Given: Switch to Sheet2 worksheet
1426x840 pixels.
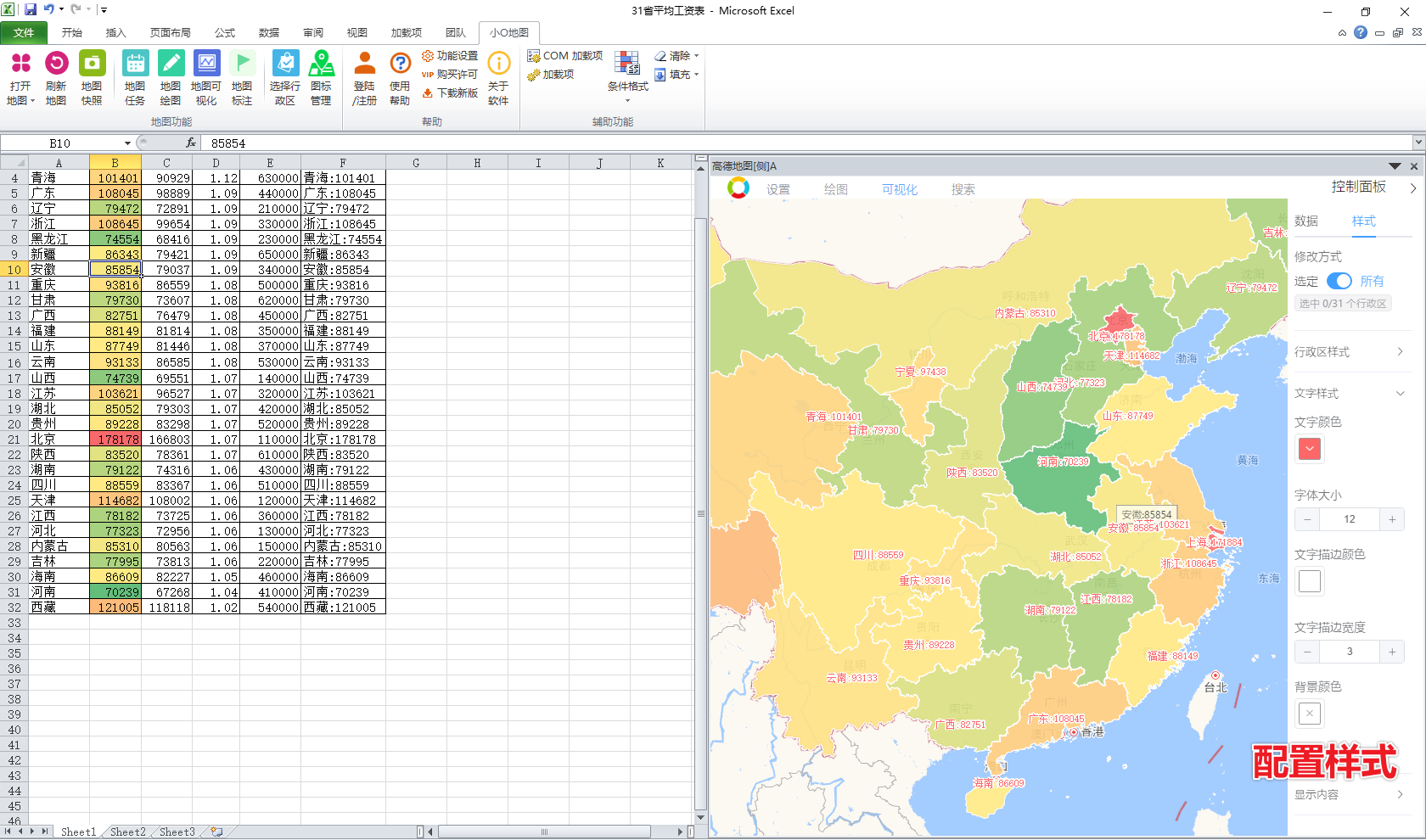Looking at the screenshot, I should tap(127, 832).
